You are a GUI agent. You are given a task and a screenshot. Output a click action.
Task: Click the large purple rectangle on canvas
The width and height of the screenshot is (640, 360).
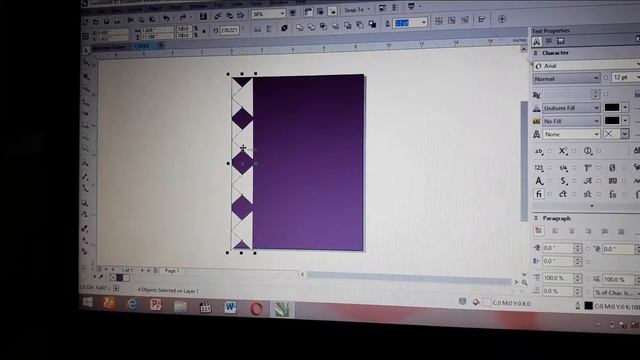[x=308, y=162]
